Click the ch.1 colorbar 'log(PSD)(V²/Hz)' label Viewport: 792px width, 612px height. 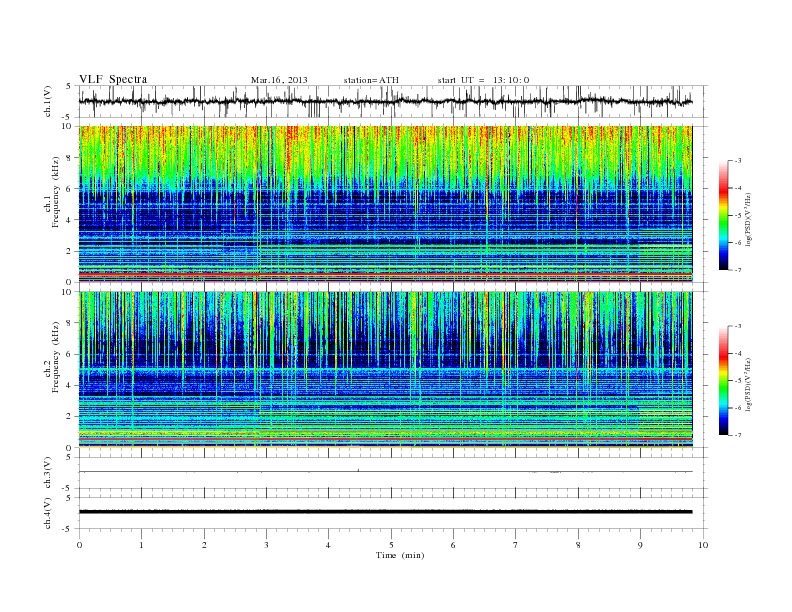click(748, 220)
